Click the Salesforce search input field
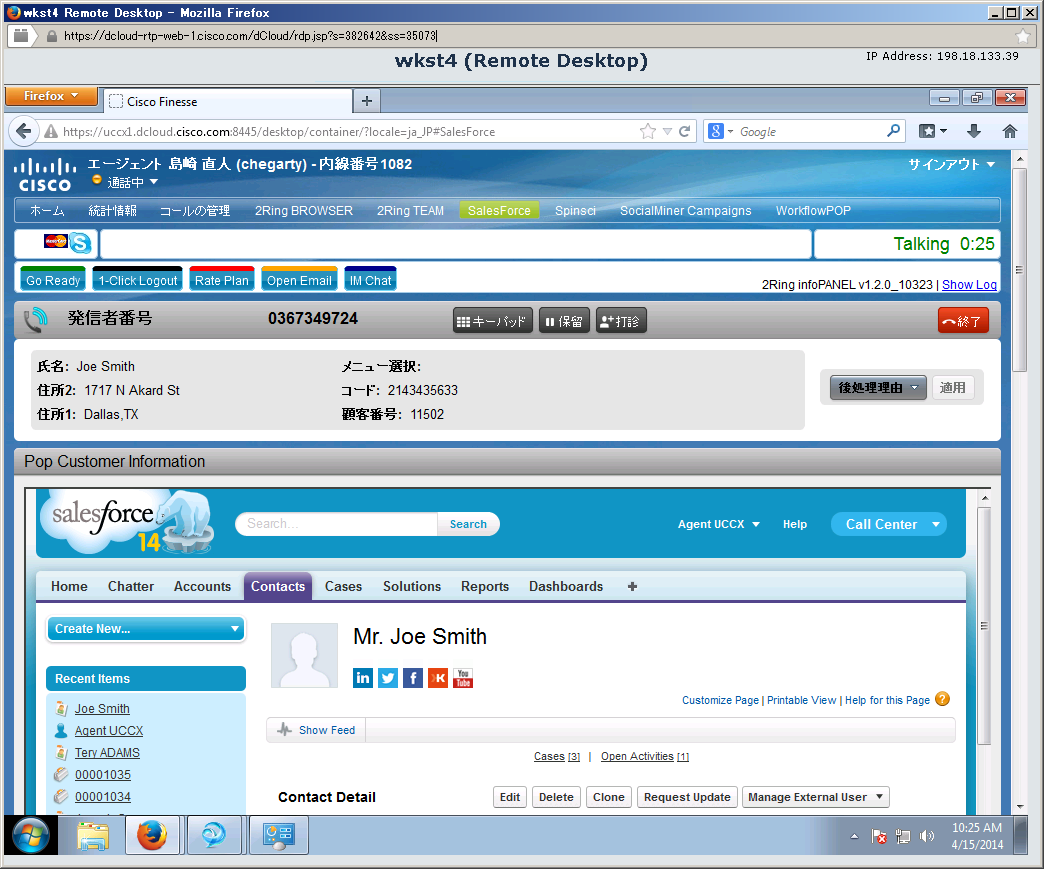The width and height of the screenshot is (1044, 869). click(x=336, y=524)
